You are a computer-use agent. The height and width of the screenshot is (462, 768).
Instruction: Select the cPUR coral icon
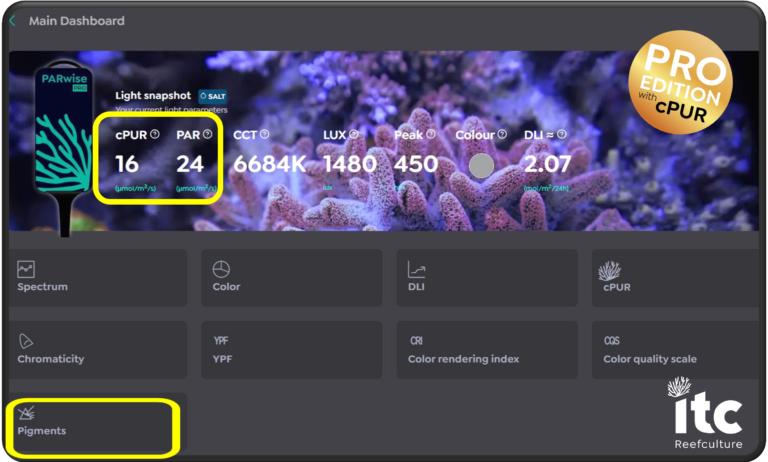(610, 269)
